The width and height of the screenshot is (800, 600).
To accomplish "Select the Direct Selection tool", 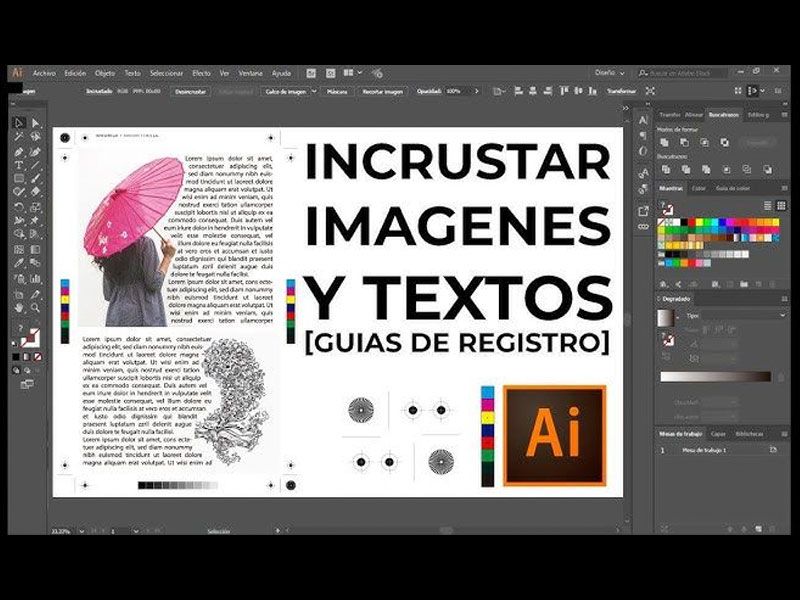I will (x=35, y=122).
